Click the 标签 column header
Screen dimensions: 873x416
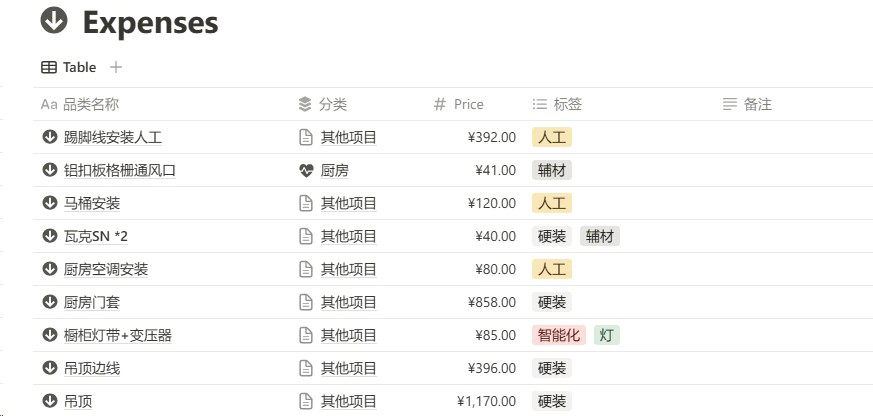567,104
